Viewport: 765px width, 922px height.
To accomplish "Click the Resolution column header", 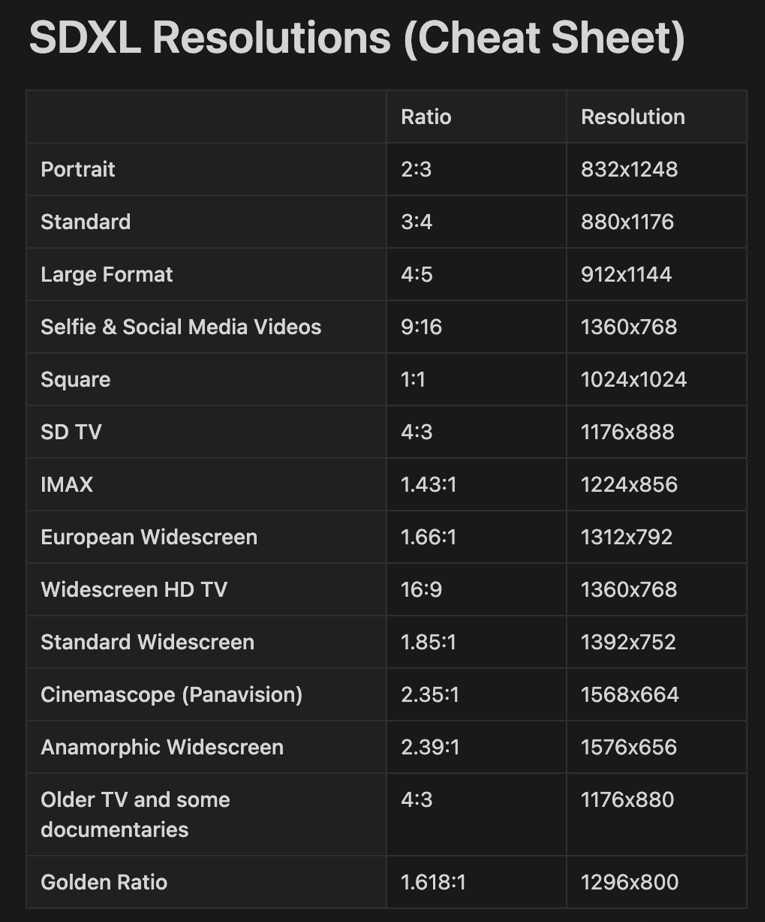I will (x=632, y=117).
